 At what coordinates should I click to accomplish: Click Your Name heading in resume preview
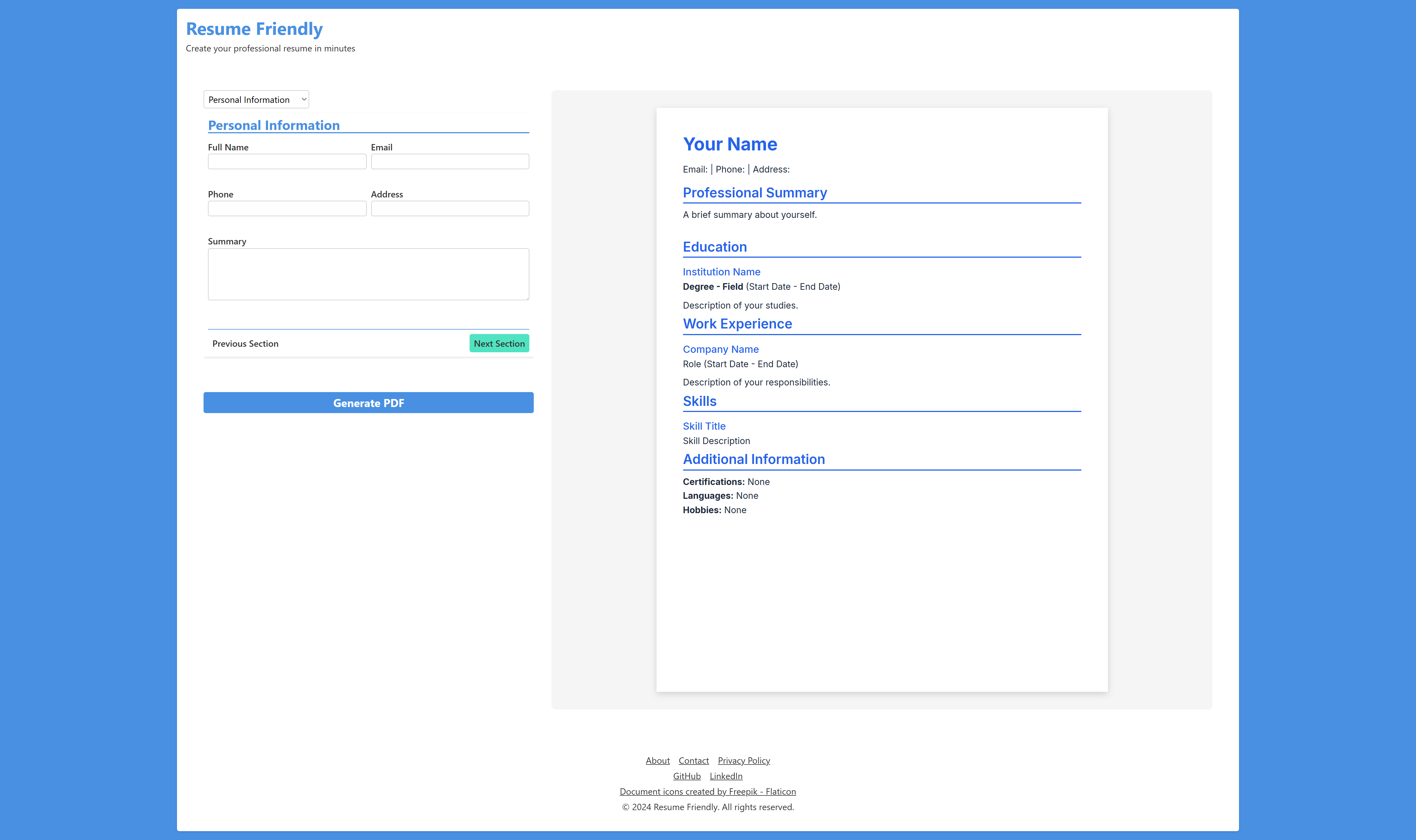[x=730, y=144]
